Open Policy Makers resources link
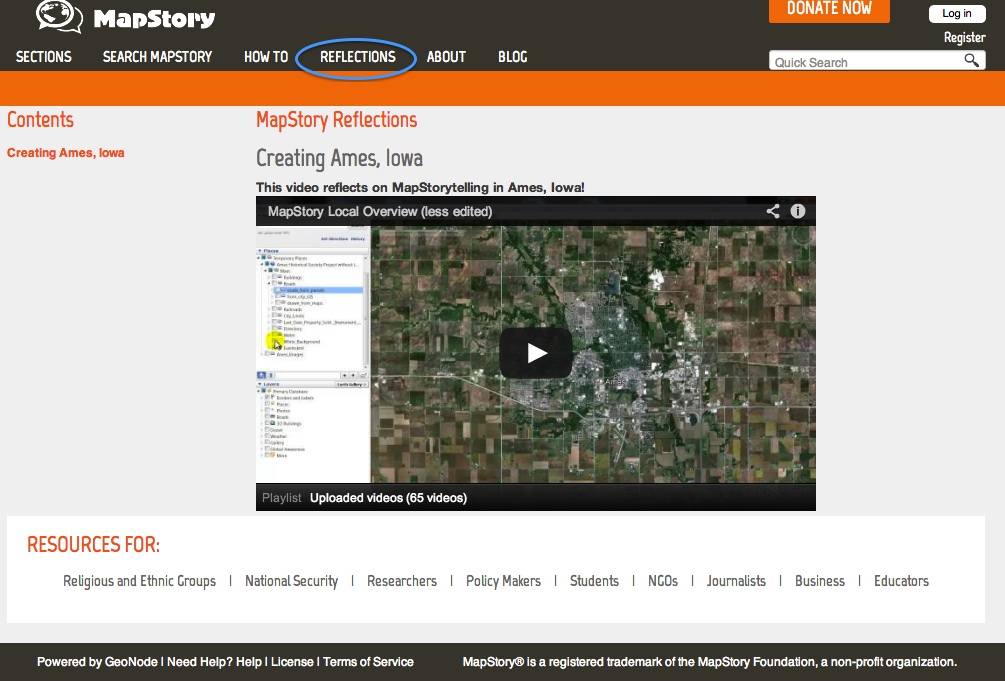The width and height of the screenshot is (1005, 681). (x=503, y=581)
